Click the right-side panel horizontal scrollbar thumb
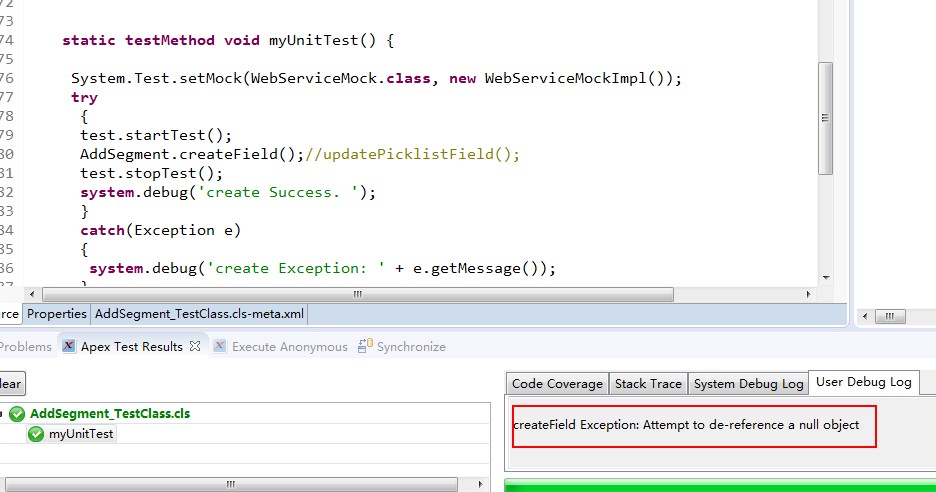This screenshot has height=492, width=936. (x=890, y=316)
